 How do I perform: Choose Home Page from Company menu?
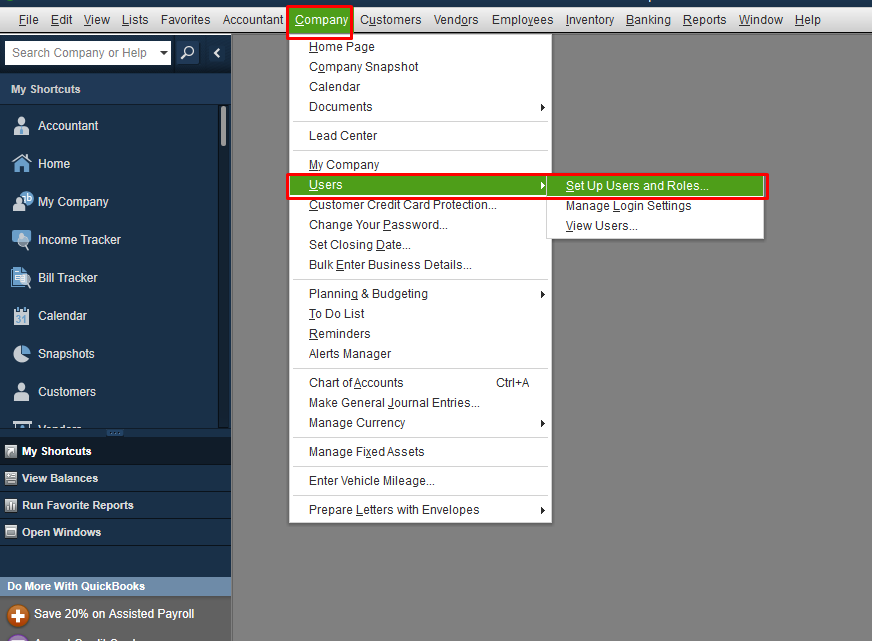[420, 47]
